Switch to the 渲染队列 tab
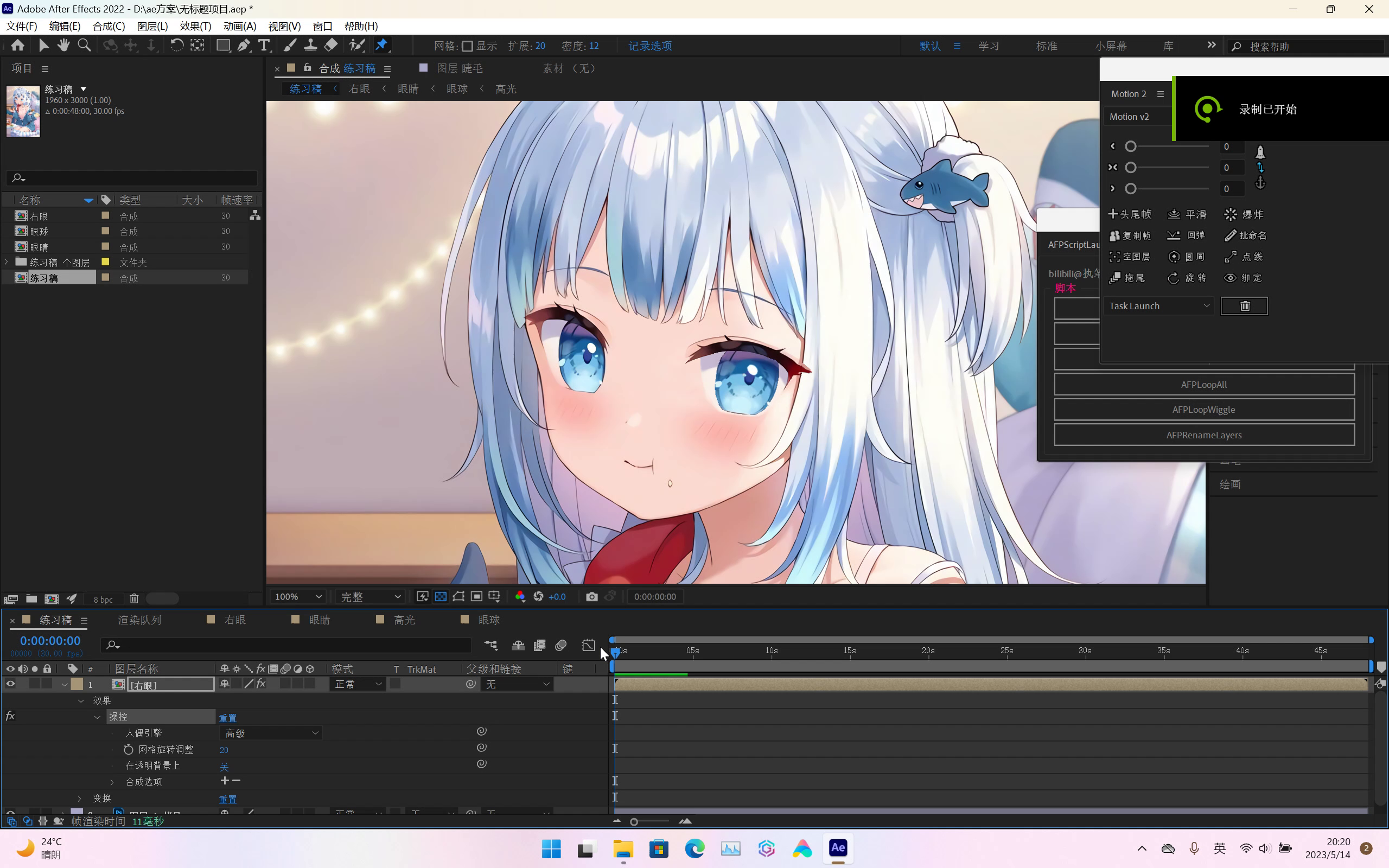 coord(139,620)
